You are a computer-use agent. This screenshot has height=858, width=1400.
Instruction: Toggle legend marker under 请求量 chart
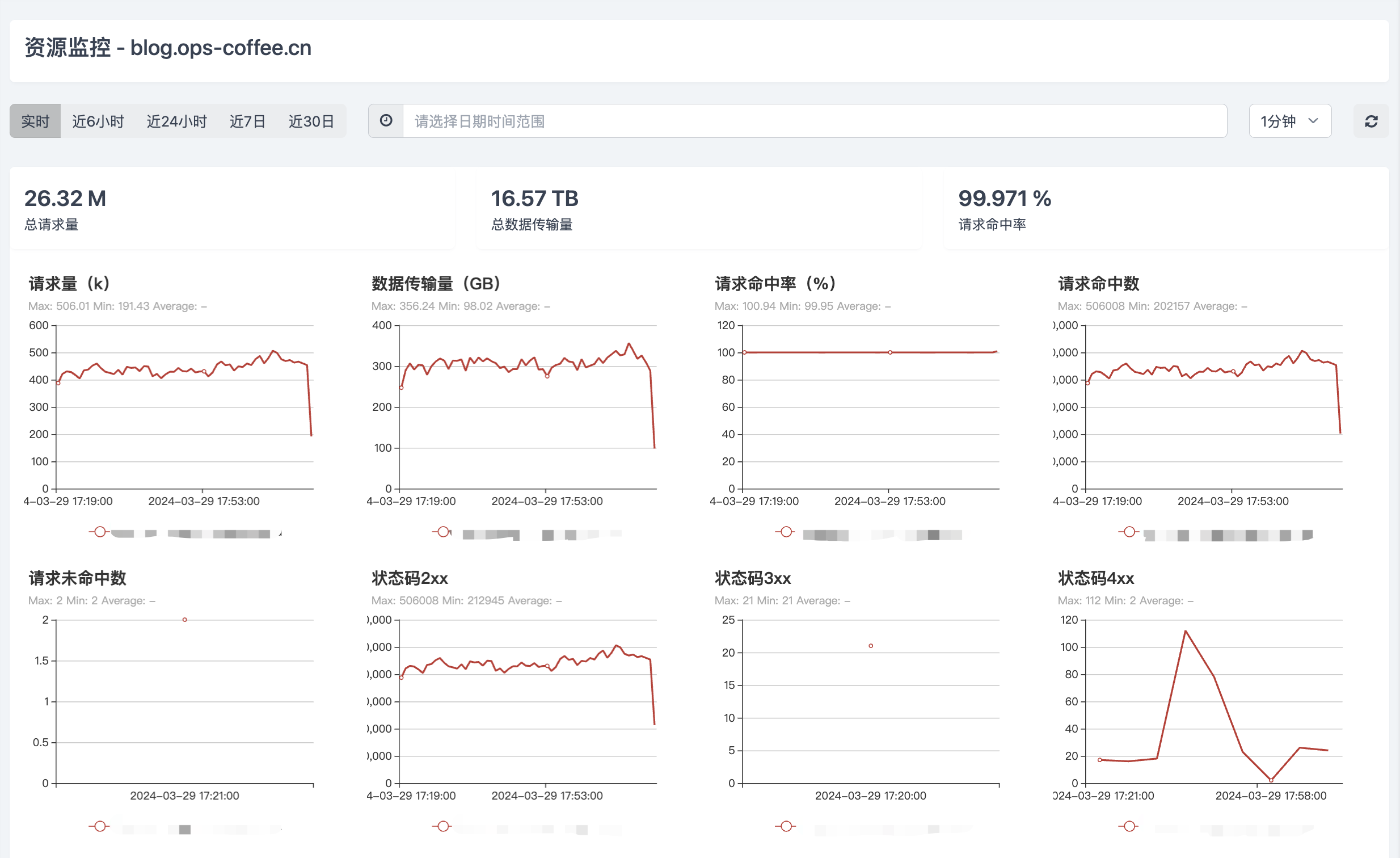pyautogui.click(x=100, y=532)
